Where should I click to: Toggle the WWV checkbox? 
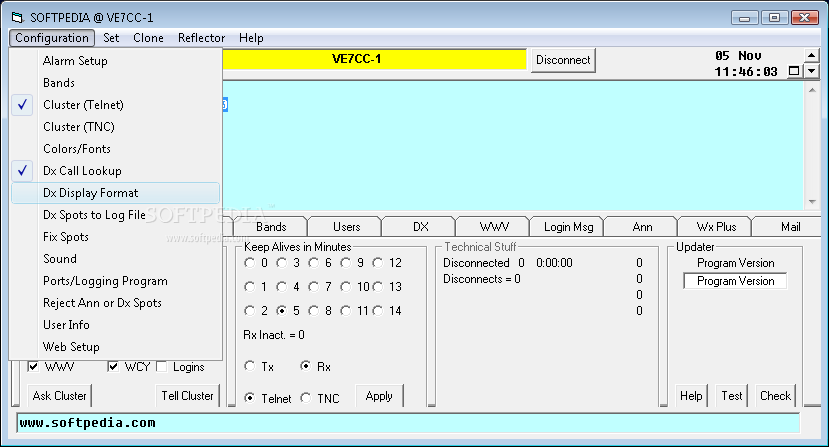[x=33, y=366]
